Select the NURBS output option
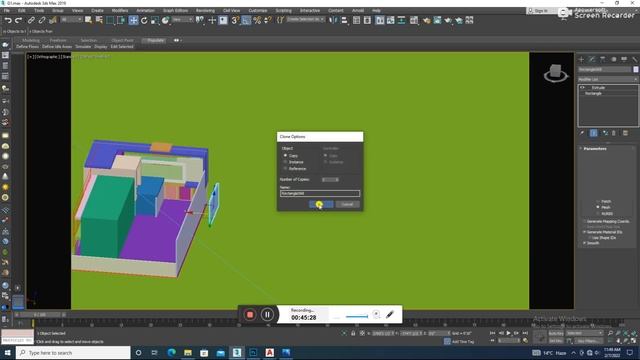The height and width of the screenshot is (360, 640). [x=604, y=213]
